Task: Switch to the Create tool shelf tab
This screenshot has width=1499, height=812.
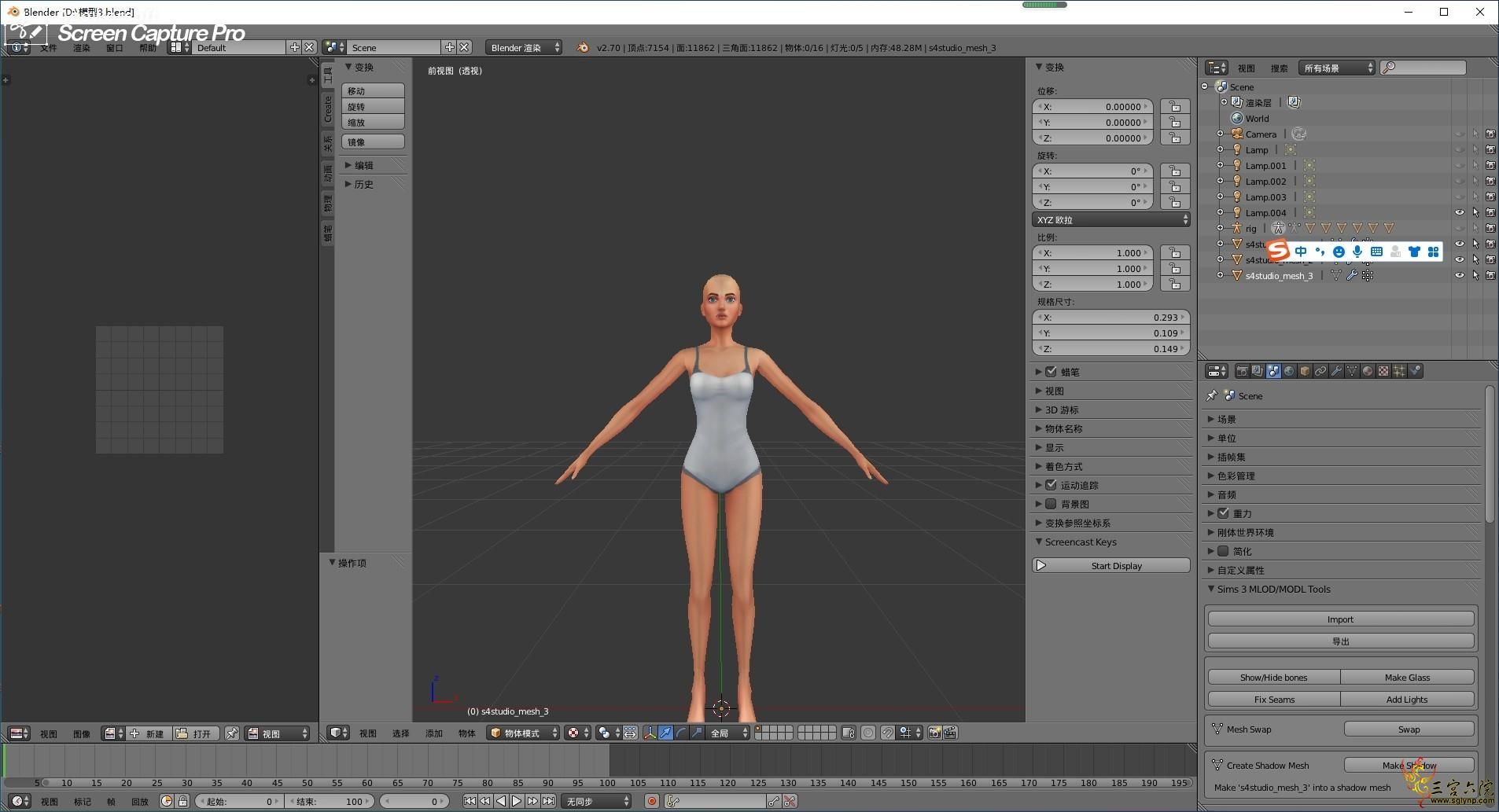Action: pyautogui.click(x=328, y=108)
